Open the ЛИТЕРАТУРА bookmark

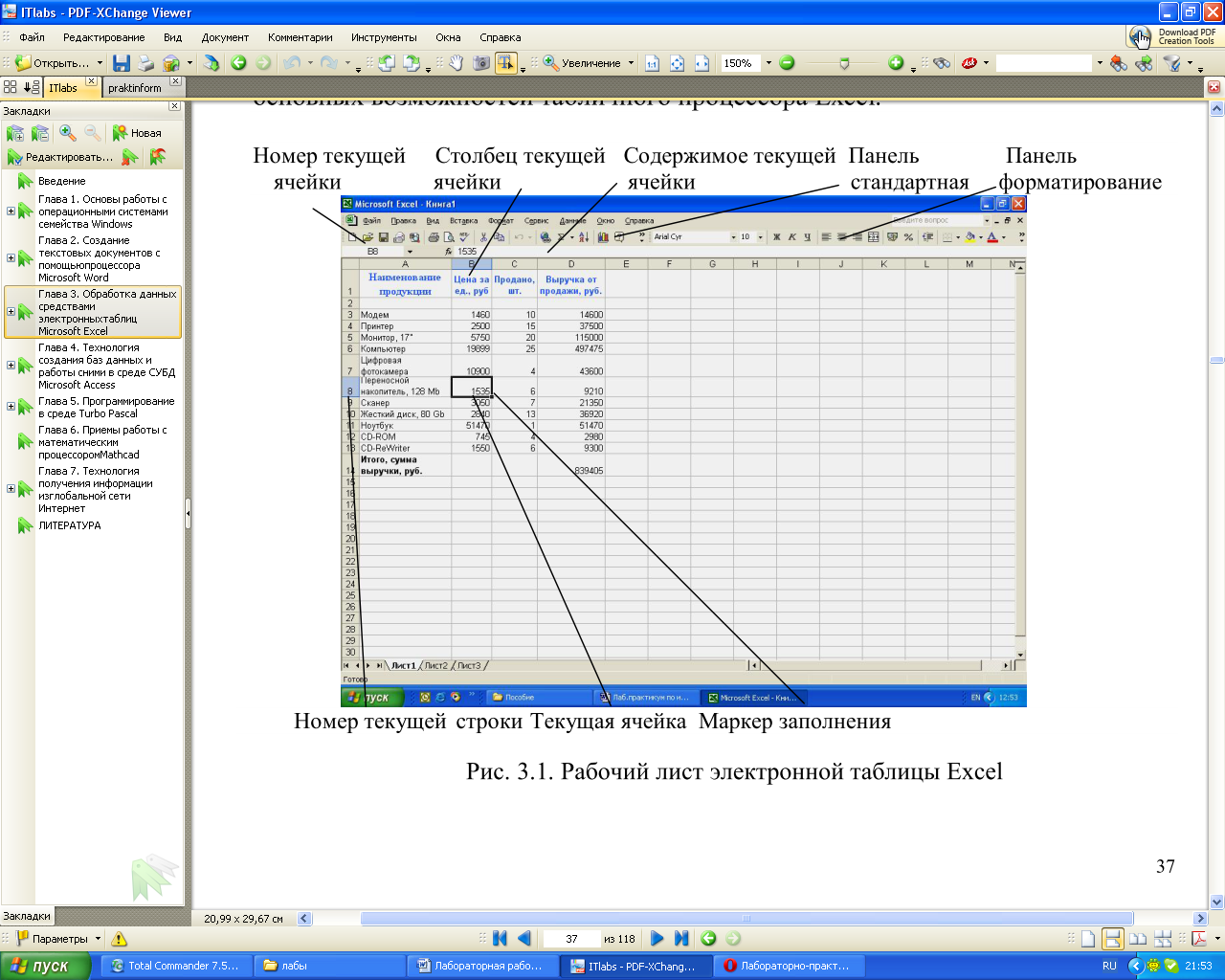pos(69,525)
